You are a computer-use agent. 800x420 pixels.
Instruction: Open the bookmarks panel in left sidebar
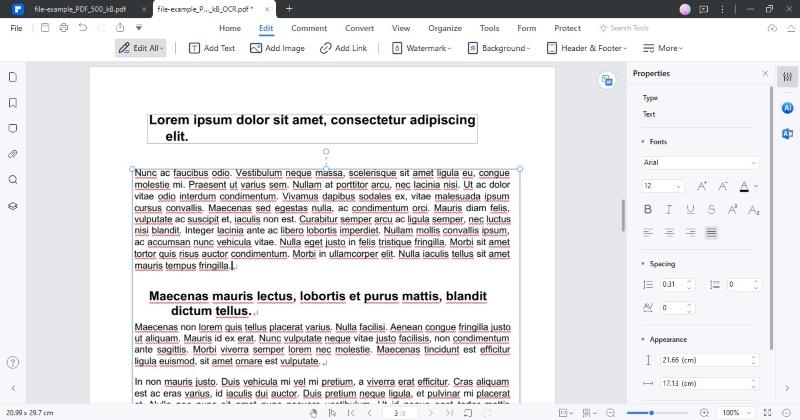click(13, 103)
